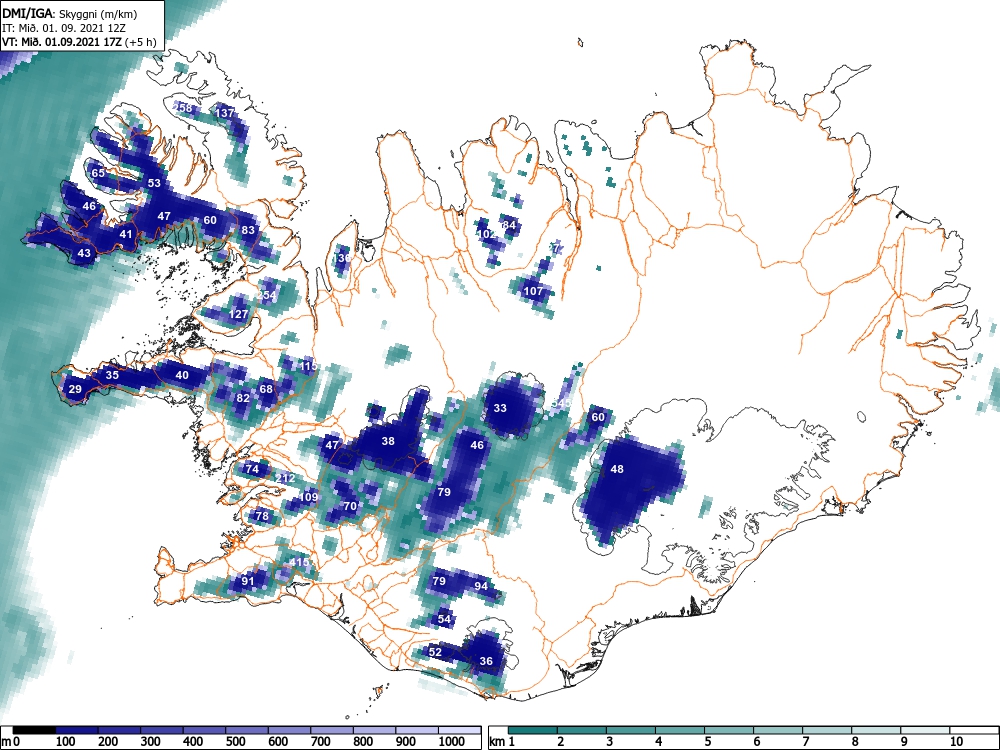Screen dimensions: 1000x750
Task: Click visibility value 48 over Vatnajökull
Action: click(617, 469)
